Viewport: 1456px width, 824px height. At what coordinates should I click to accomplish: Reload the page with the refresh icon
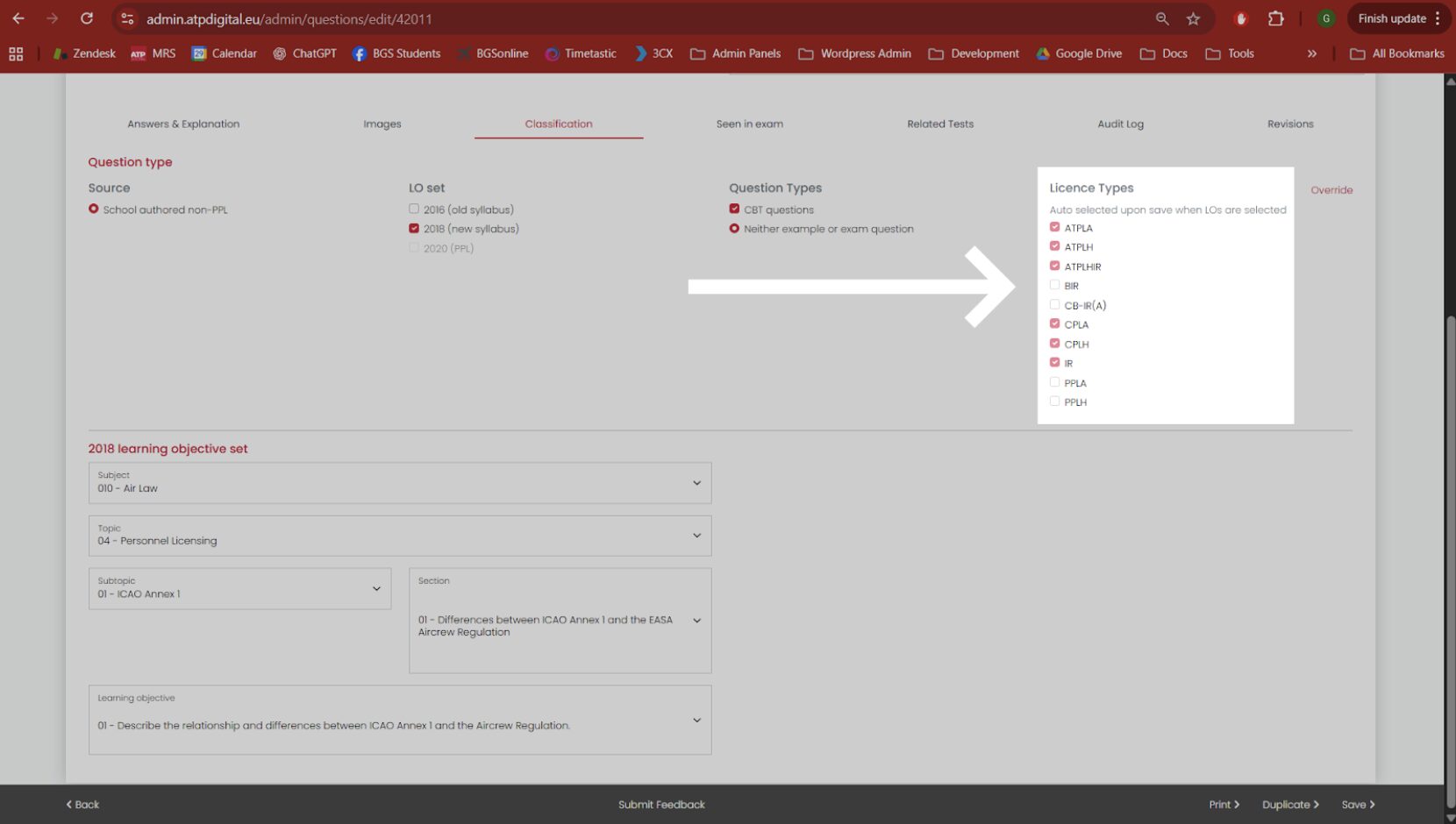[x=87, y=18]
